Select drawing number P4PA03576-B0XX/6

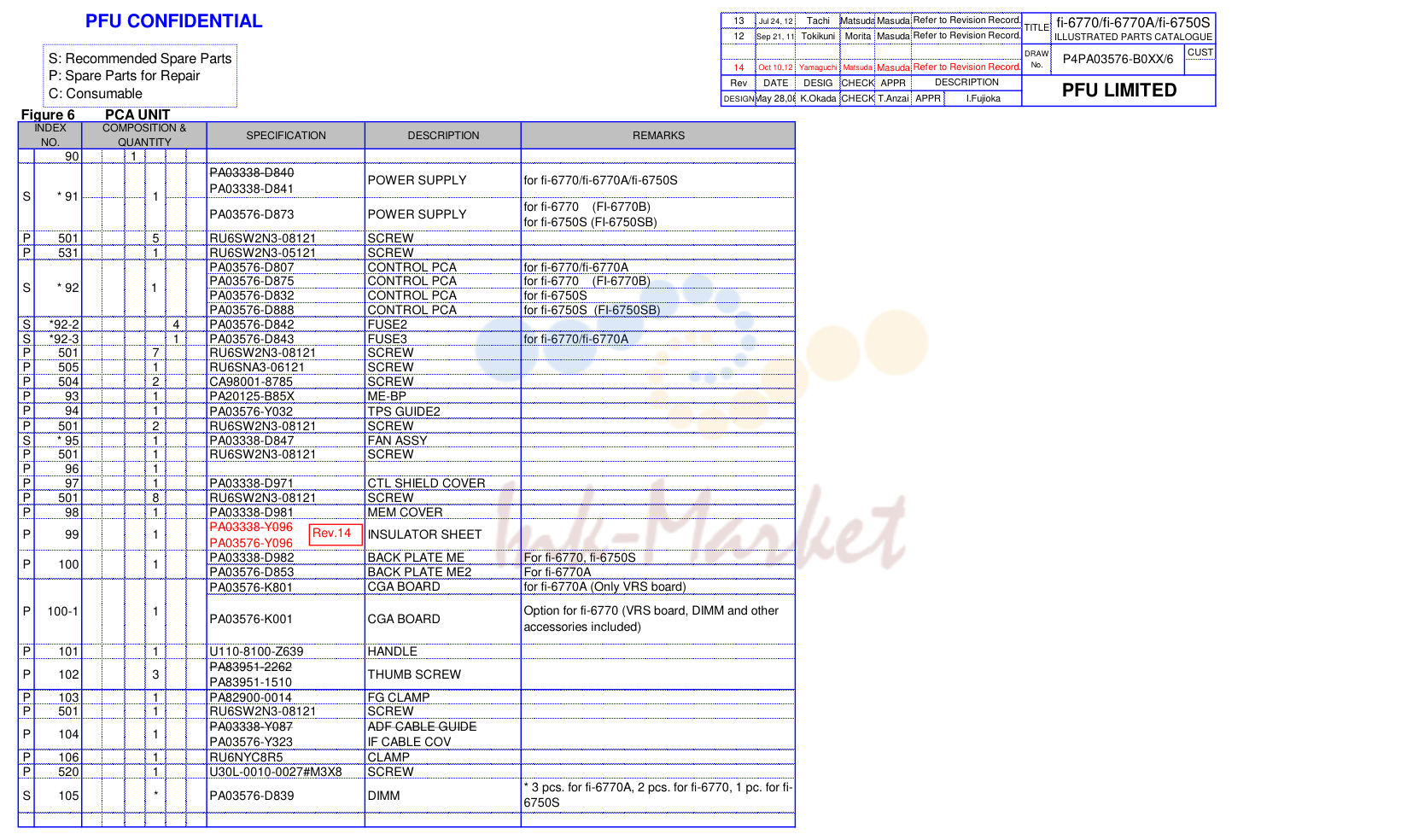click(x=1118, y=59)
